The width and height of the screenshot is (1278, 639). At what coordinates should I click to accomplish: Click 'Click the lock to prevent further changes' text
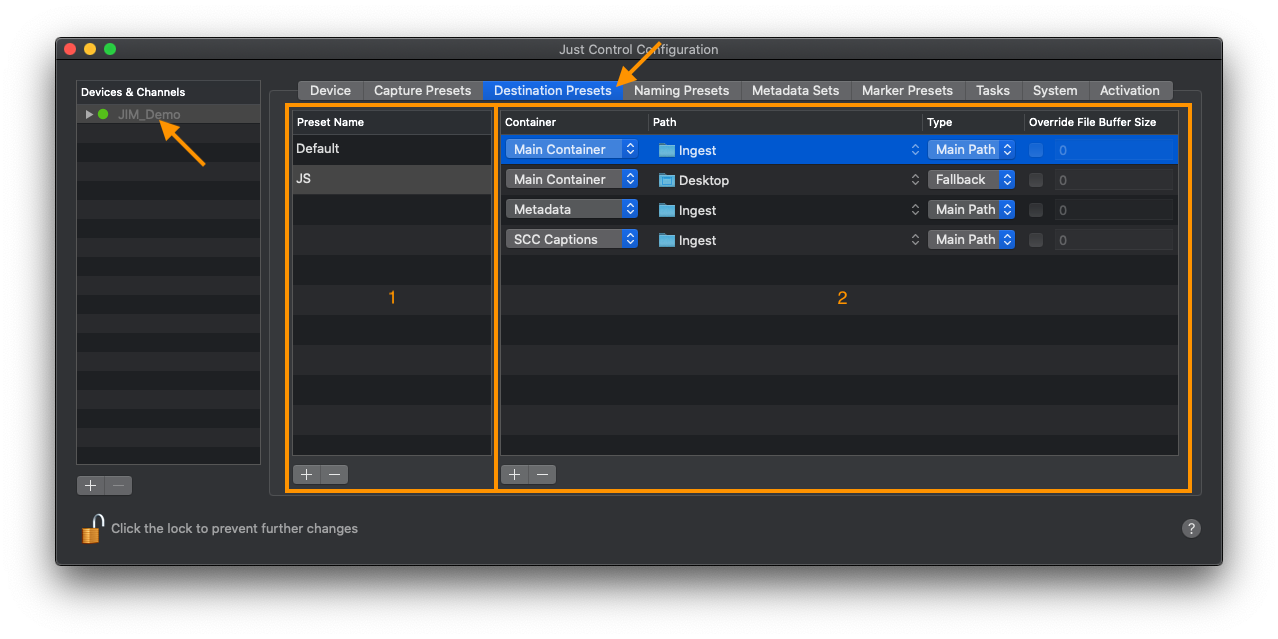tap(234, 528)
